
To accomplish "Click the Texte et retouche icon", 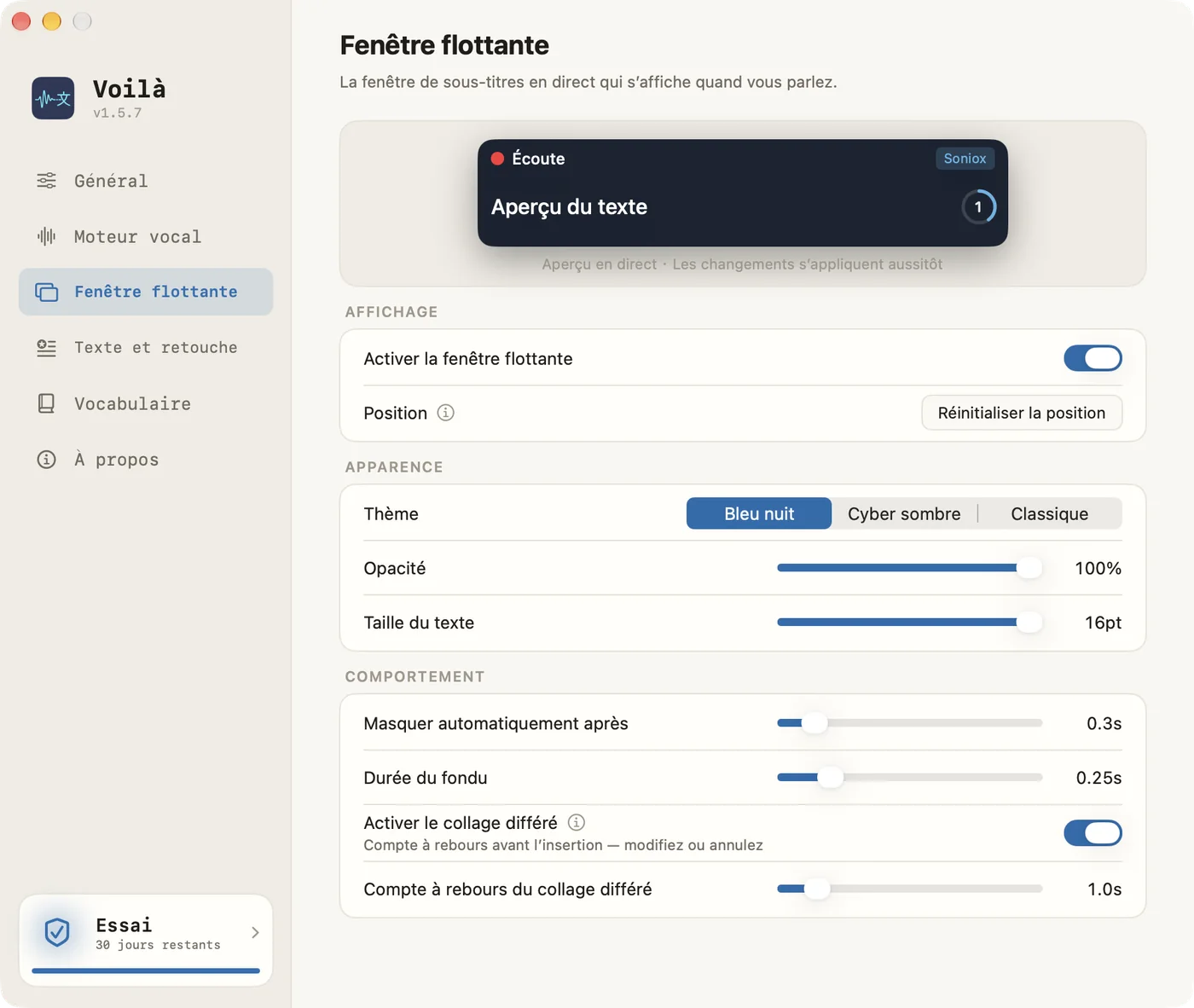I will (46, 348).
